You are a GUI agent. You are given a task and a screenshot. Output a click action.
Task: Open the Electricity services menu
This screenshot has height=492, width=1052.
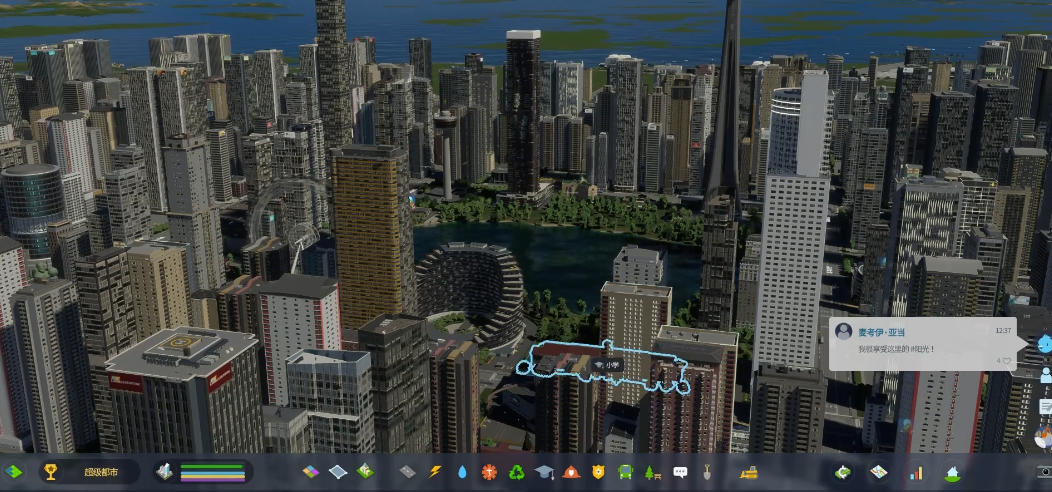435,472
